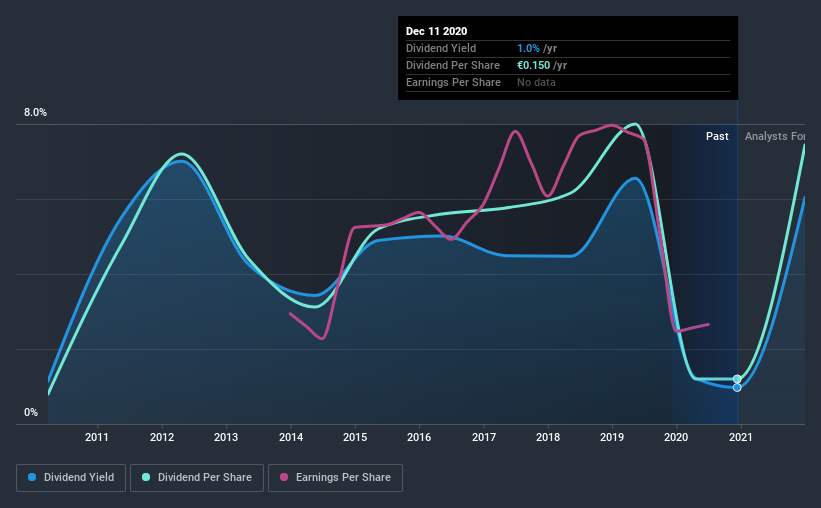Click the 2016 x-axis label
821x508 pixels.
[419, 437]
